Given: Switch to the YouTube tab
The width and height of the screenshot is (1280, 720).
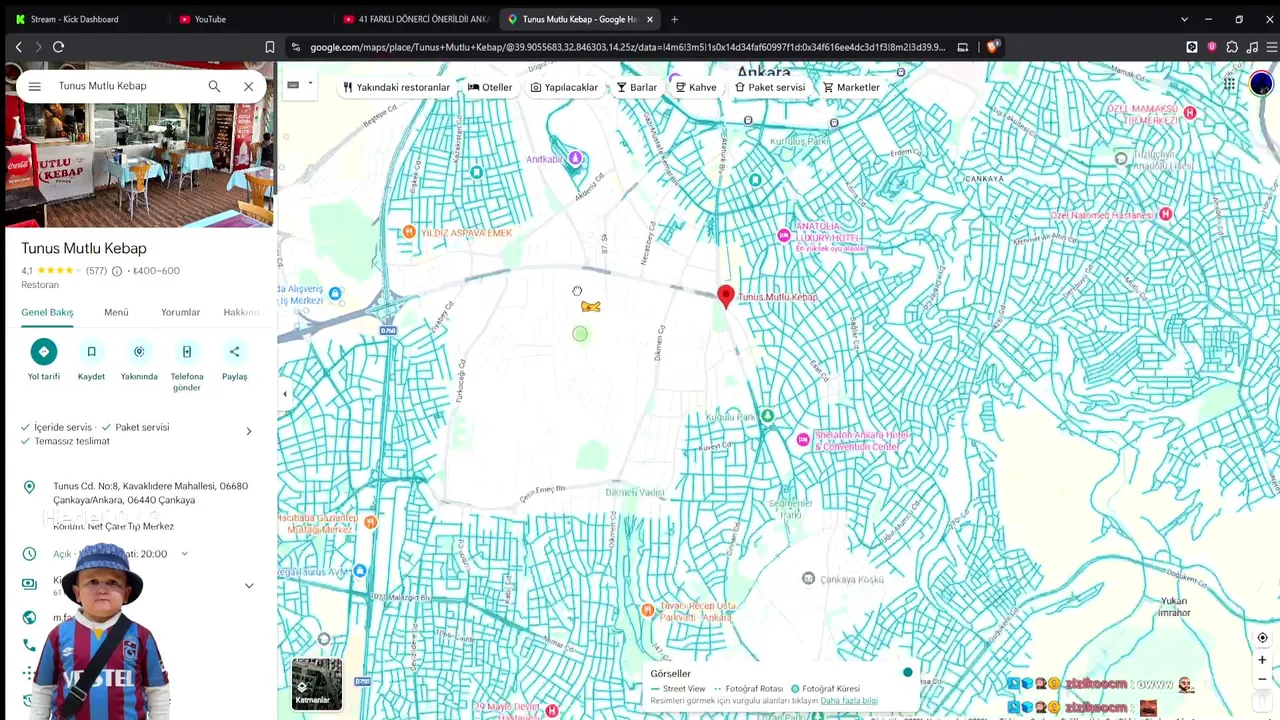Looking at the screenshot, I should click(250, 19).
